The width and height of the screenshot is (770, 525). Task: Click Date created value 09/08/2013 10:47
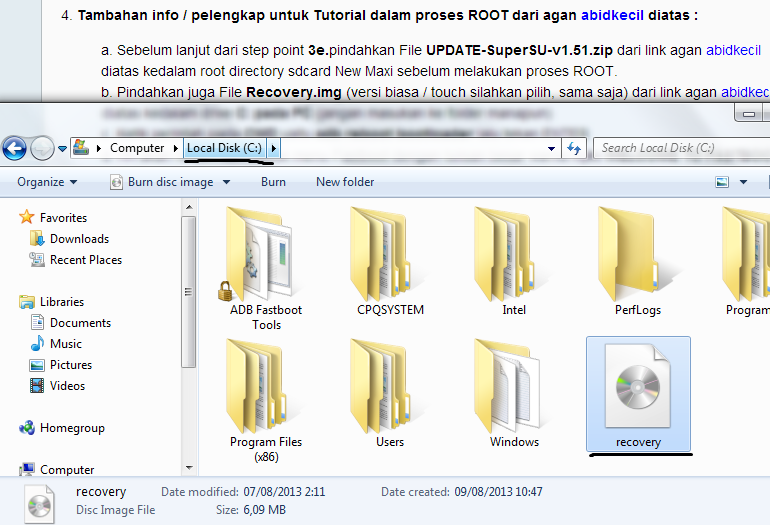498,492
